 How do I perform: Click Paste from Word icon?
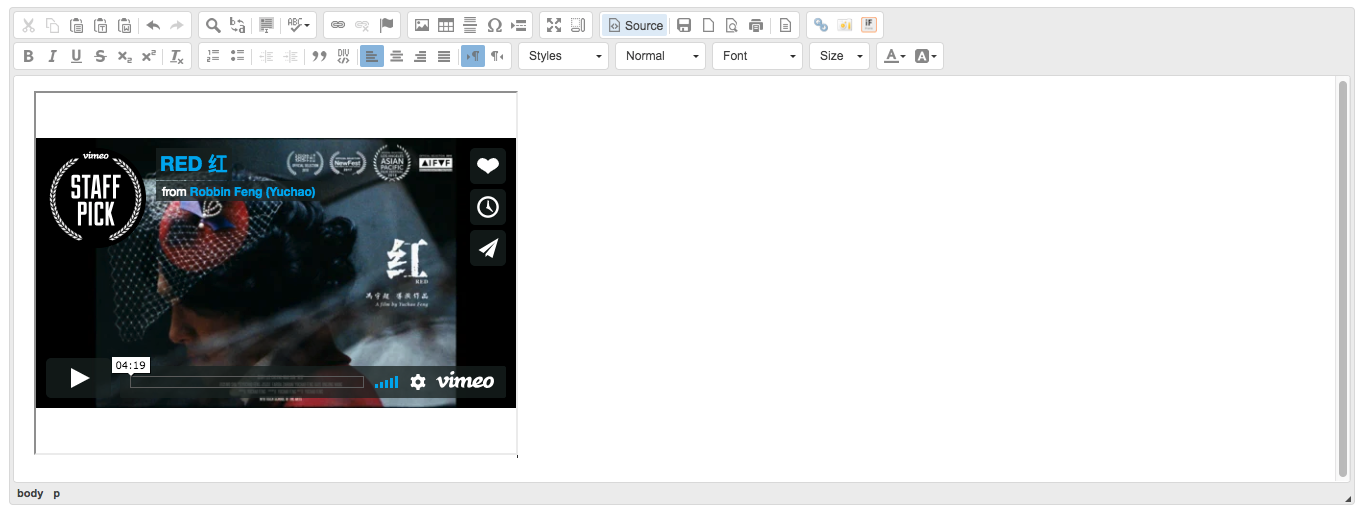pyautogui.click(x=125, y=25)
